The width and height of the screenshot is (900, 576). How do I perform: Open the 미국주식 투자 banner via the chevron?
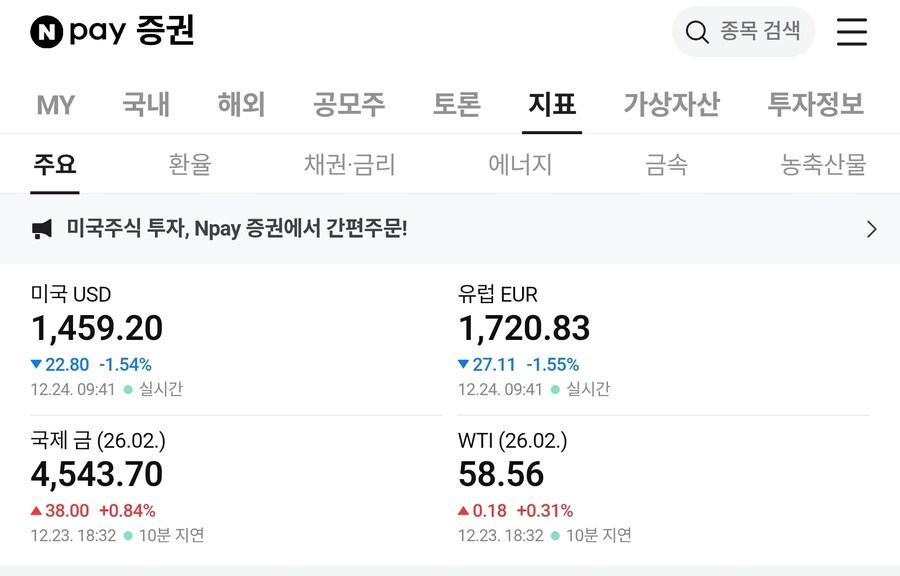tap(871, 228)
